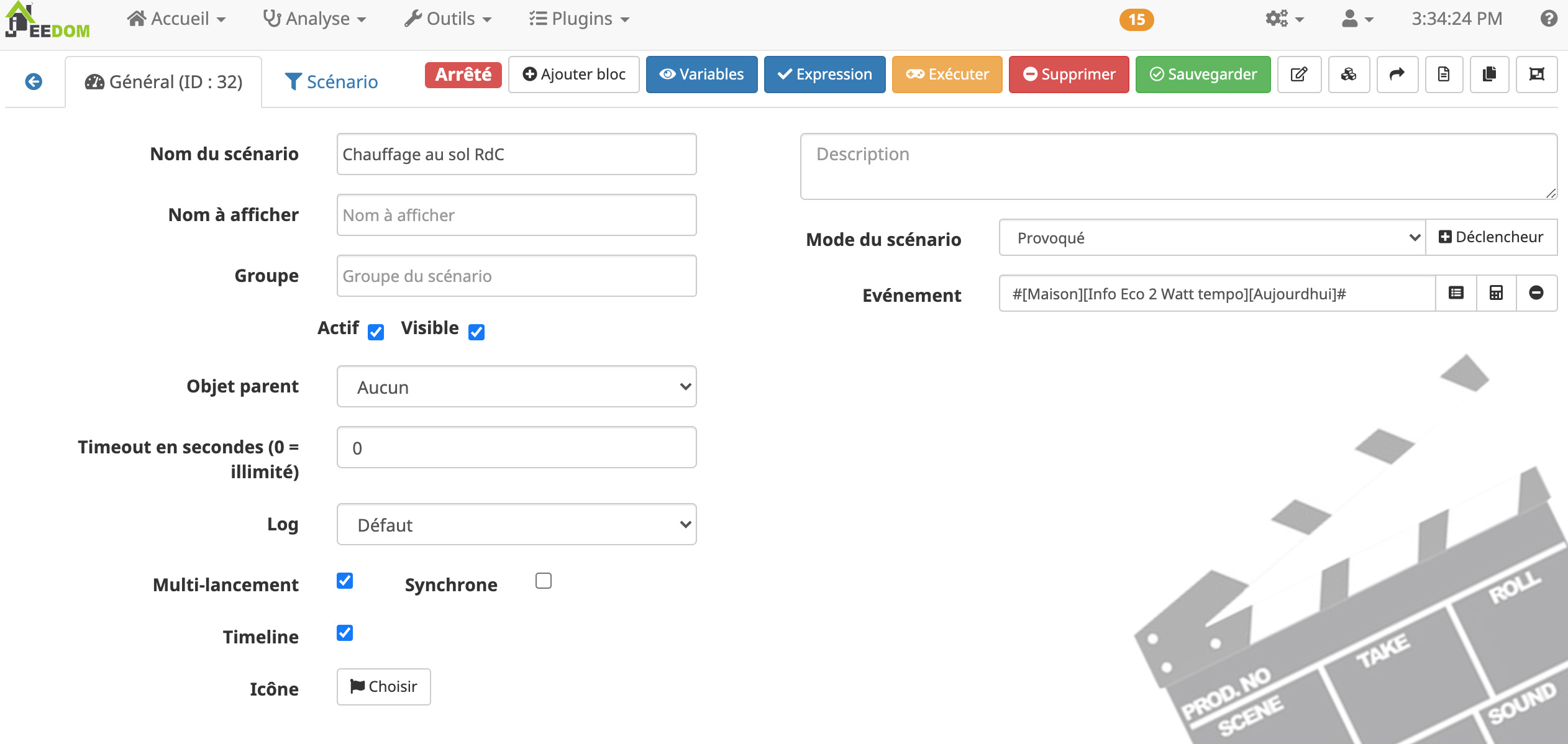Image resolution: width=1568 pixels, height=744 pixels.
Task: Click the object group linked-elements icon
Action: tap(1536, 75)
